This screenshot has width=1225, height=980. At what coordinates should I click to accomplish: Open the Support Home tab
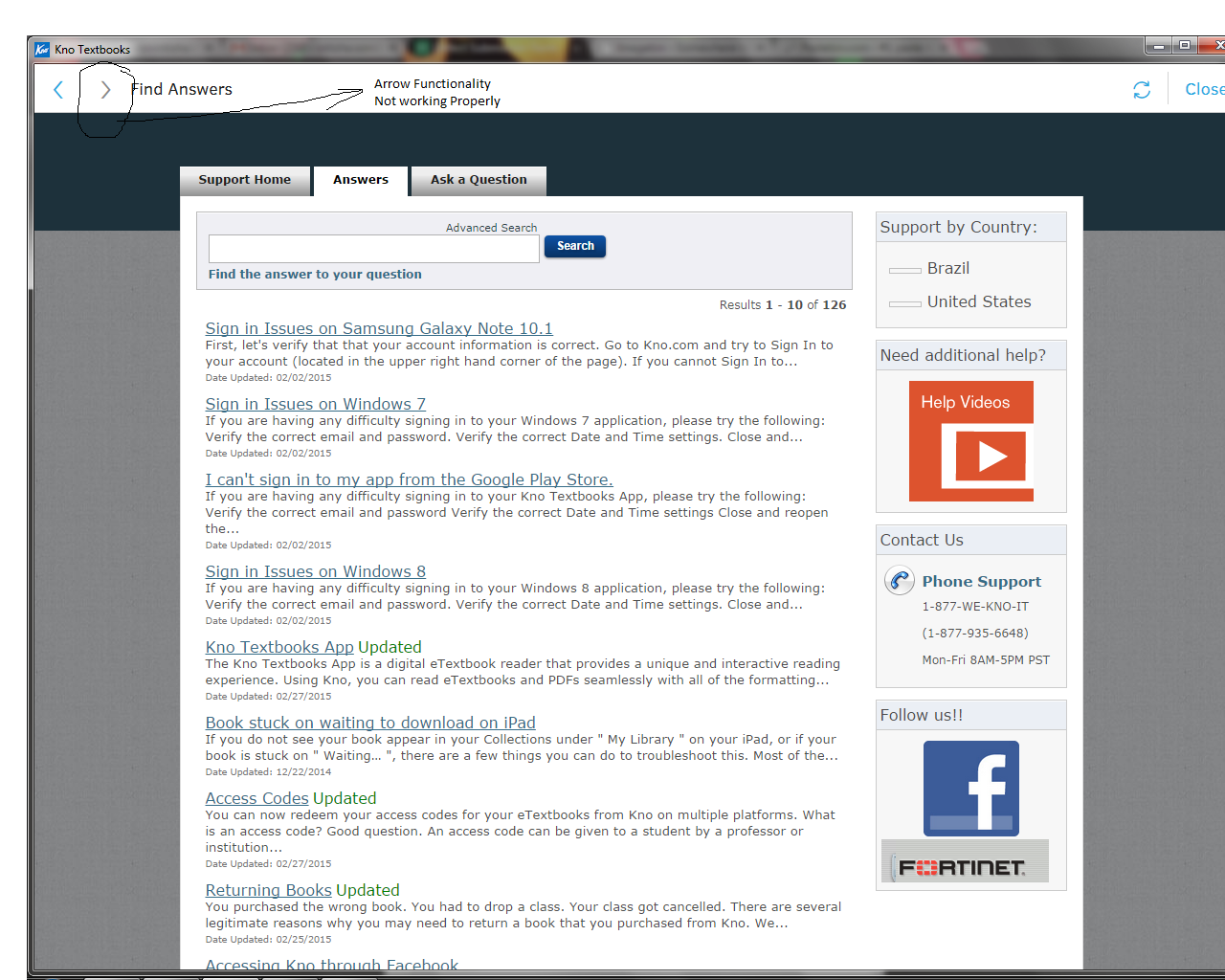click(x=245, y=180)
